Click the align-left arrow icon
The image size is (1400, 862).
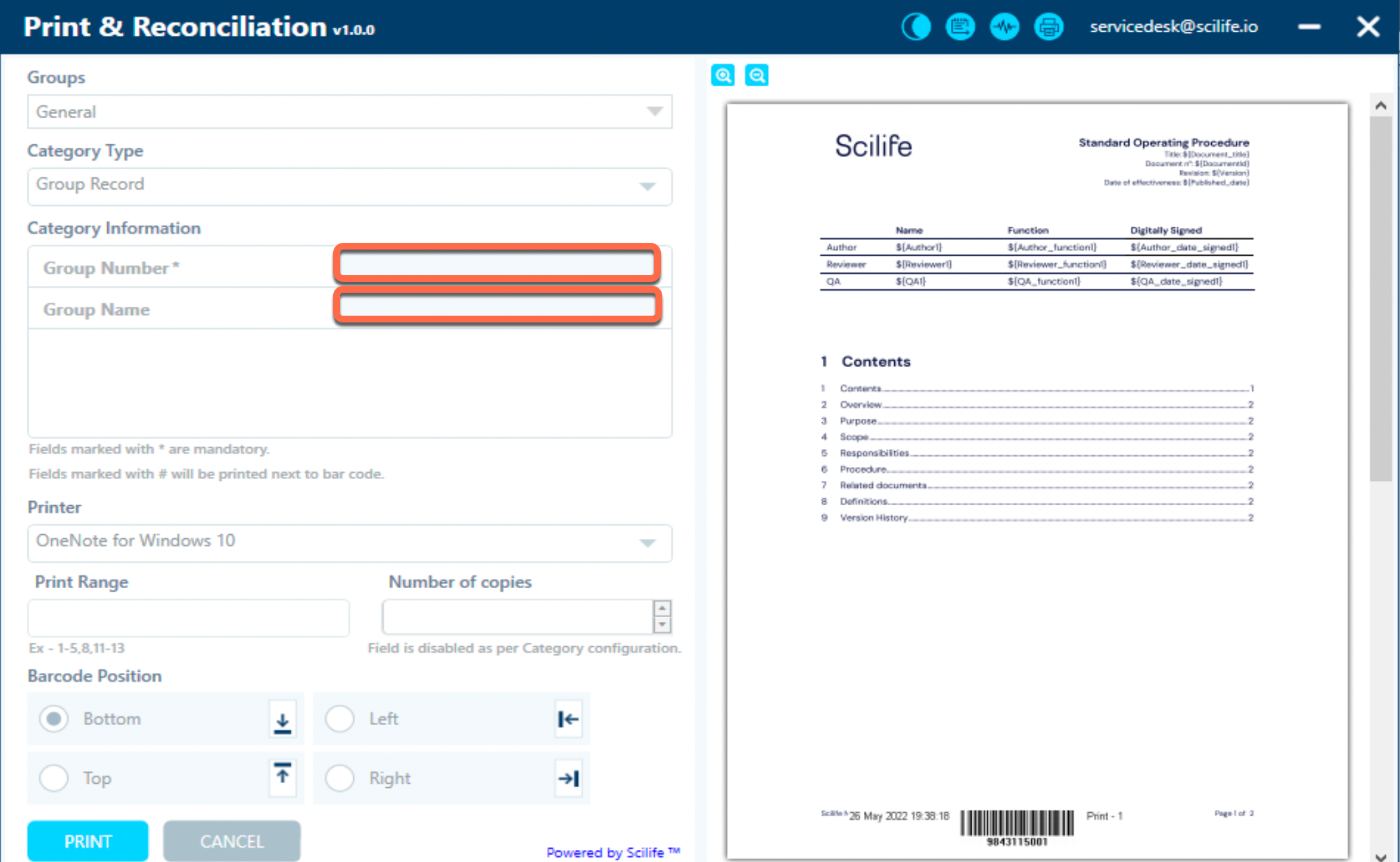[568, 720]
